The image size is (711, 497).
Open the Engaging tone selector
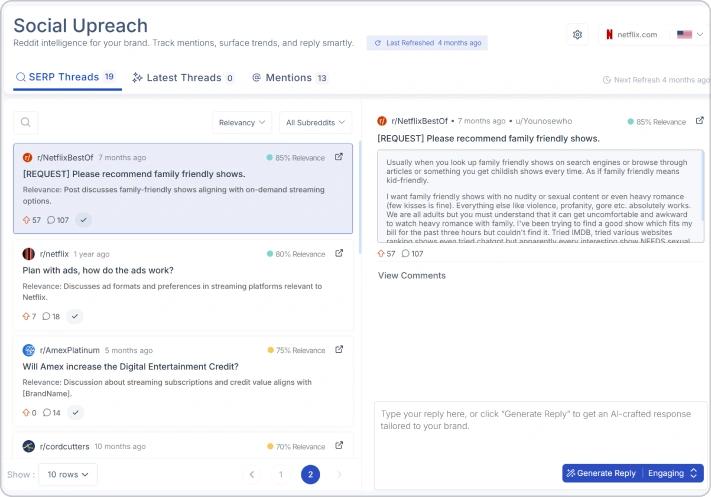tap(672, 473)
